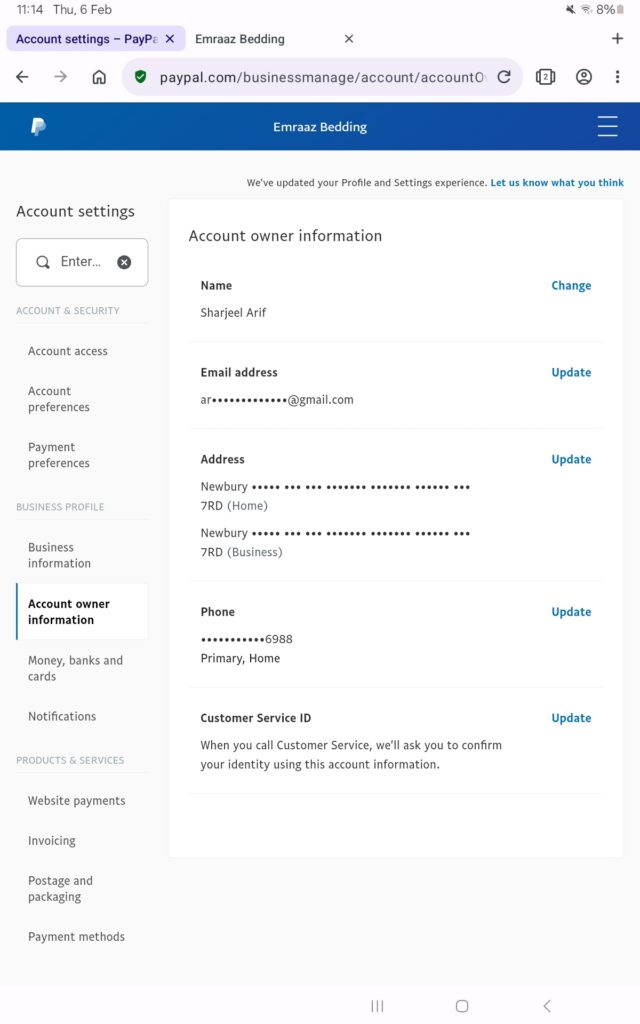Open Account access settings
Image resolution: width=640 pixels, height=1024 pixels.
coord(68,351)
